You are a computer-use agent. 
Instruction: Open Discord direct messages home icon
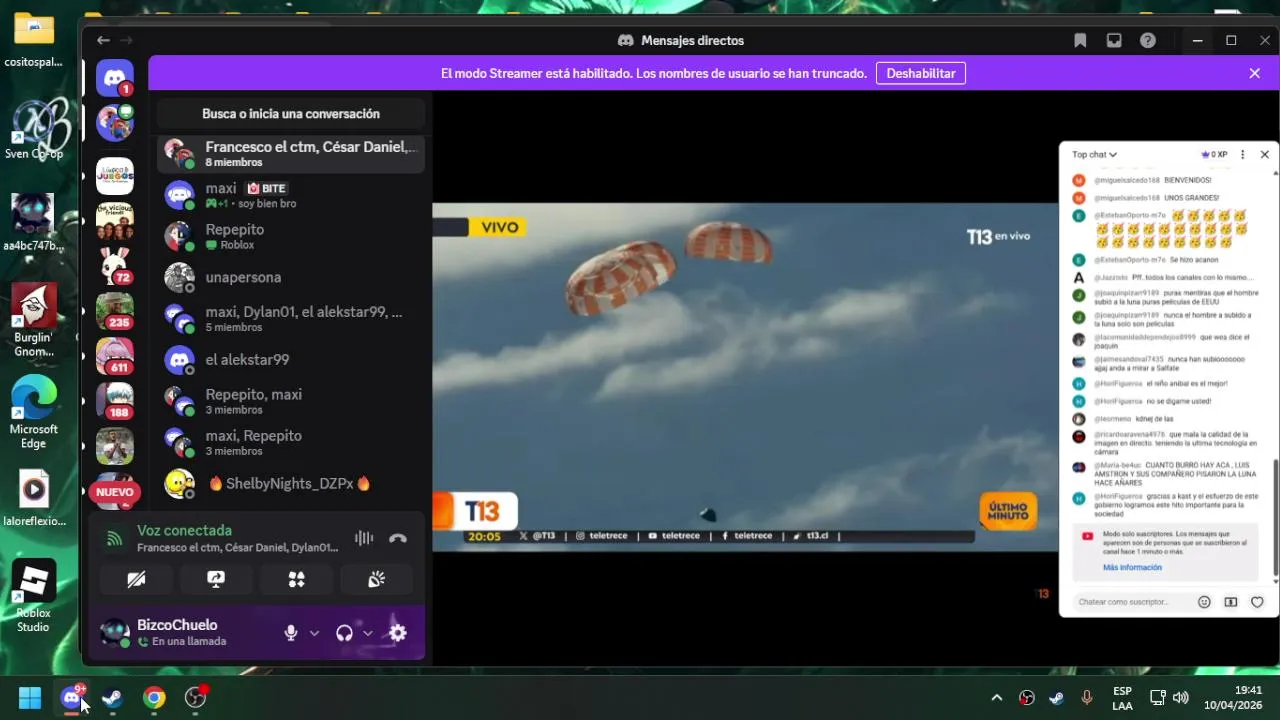(x=115, y=77)
